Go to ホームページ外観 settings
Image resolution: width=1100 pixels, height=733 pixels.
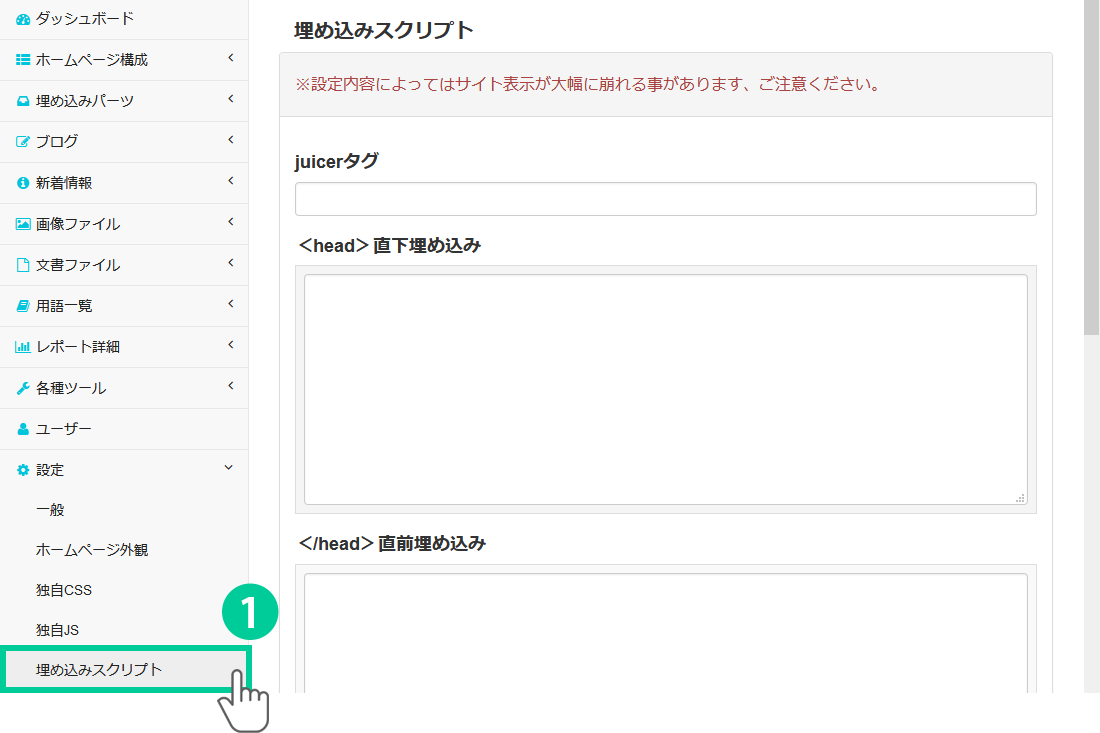point(92,550)
